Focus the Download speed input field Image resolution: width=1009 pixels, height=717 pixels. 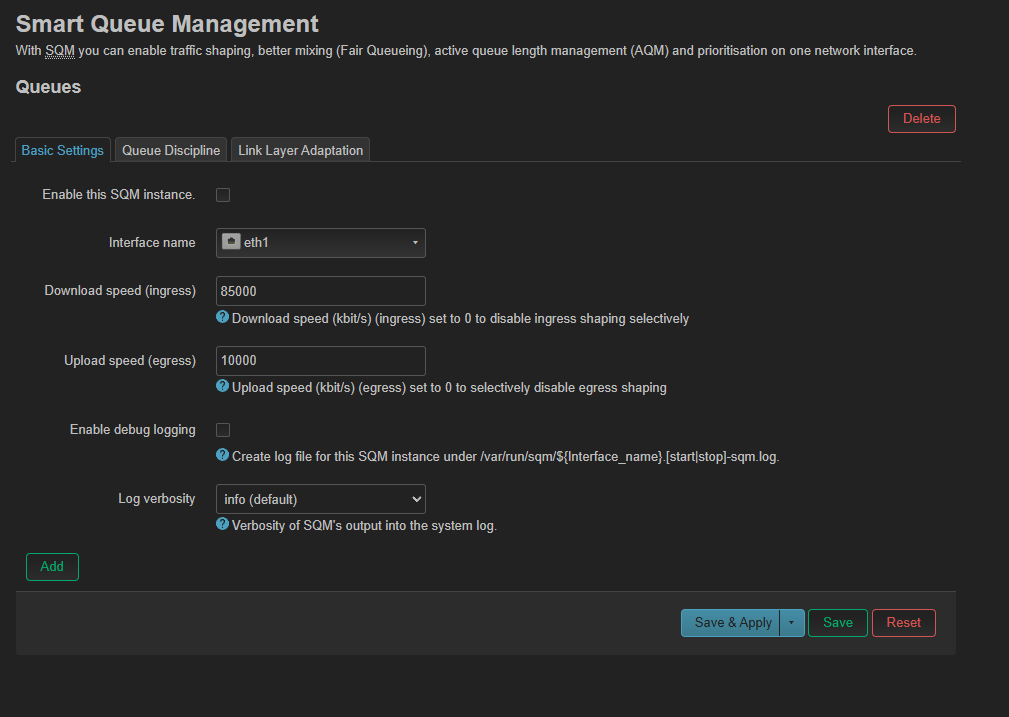pos(321,291)
